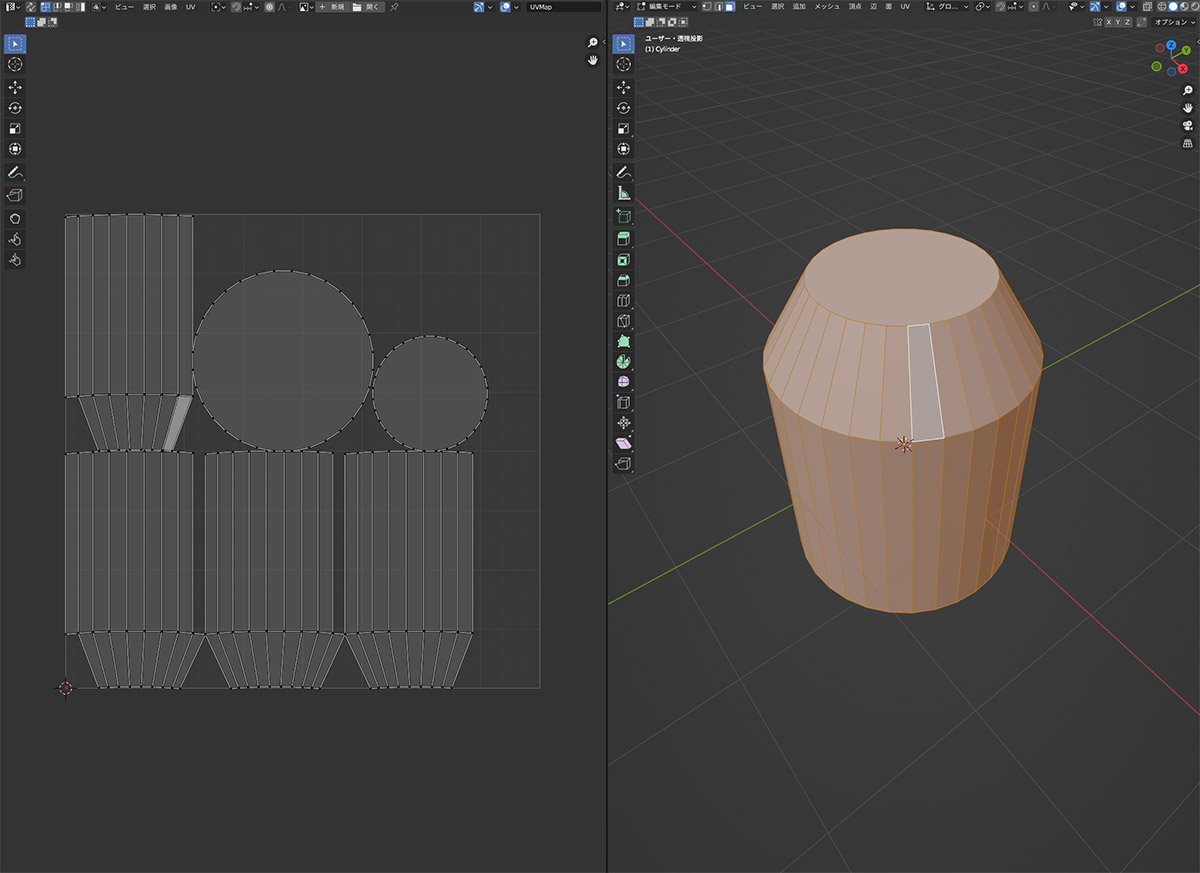Select the Extrude Region tool in 3D viewport

624,238
